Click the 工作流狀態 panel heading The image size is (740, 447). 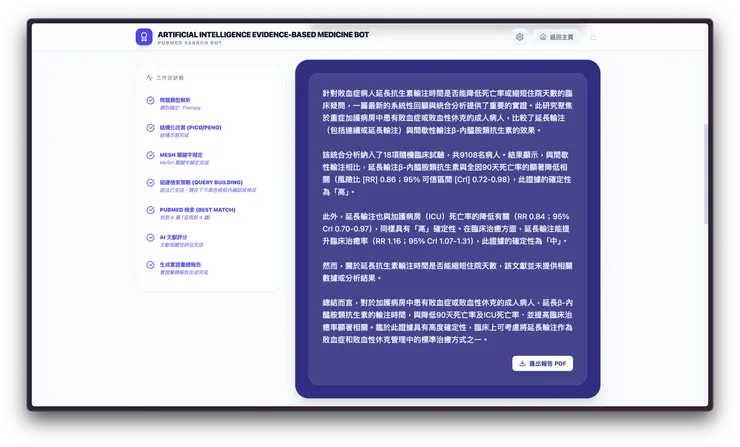point(170,77)
